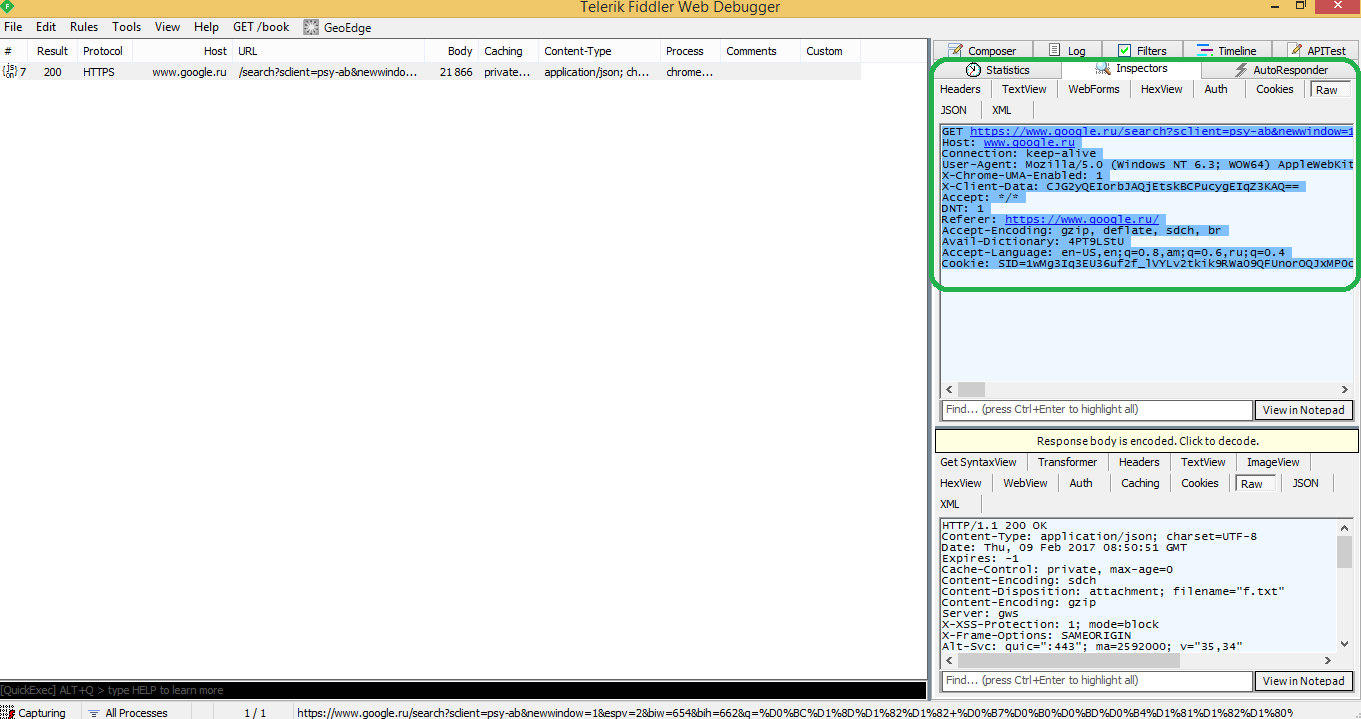
Task: Select request Headers inspector tab
Action: (x=960, y=89)
